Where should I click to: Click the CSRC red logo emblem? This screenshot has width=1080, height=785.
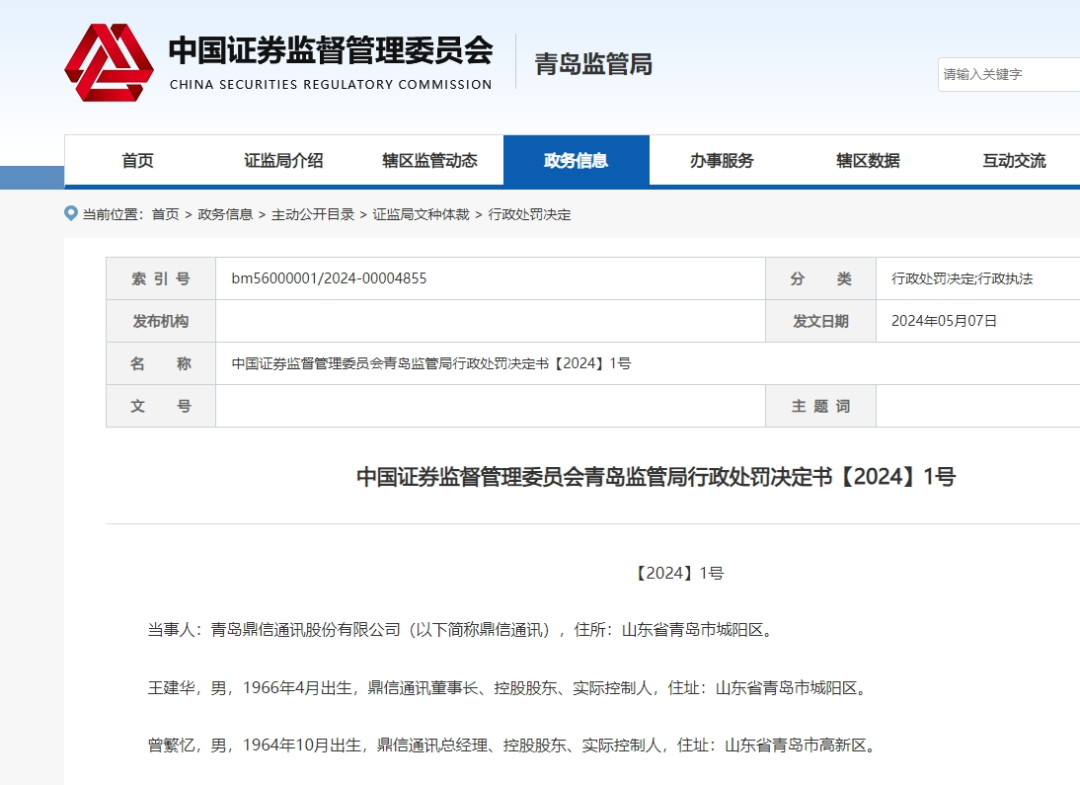(x=109, y=63)
